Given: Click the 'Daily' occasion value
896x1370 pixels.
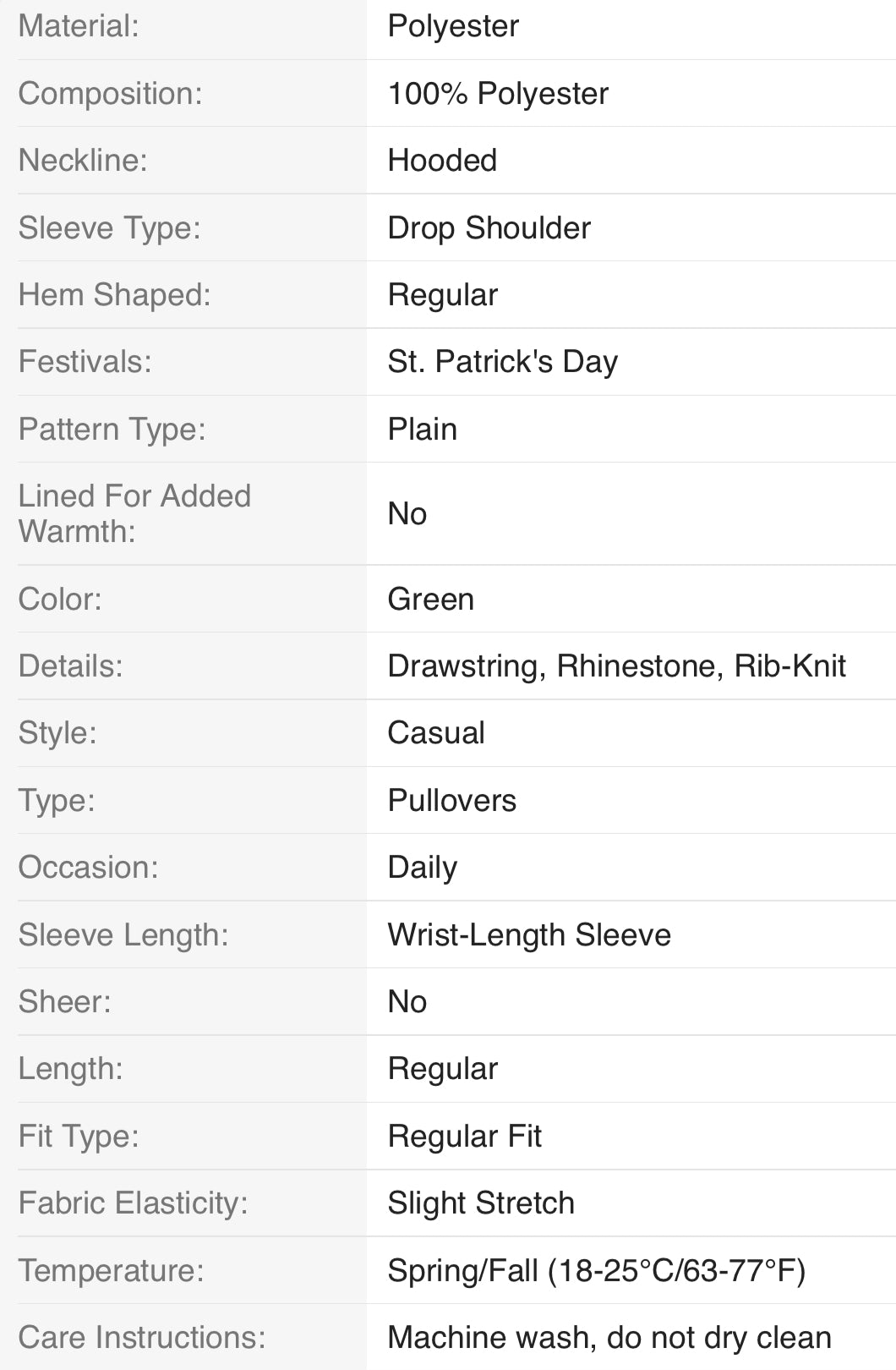Looking at the screenshot, I should 422,867.
